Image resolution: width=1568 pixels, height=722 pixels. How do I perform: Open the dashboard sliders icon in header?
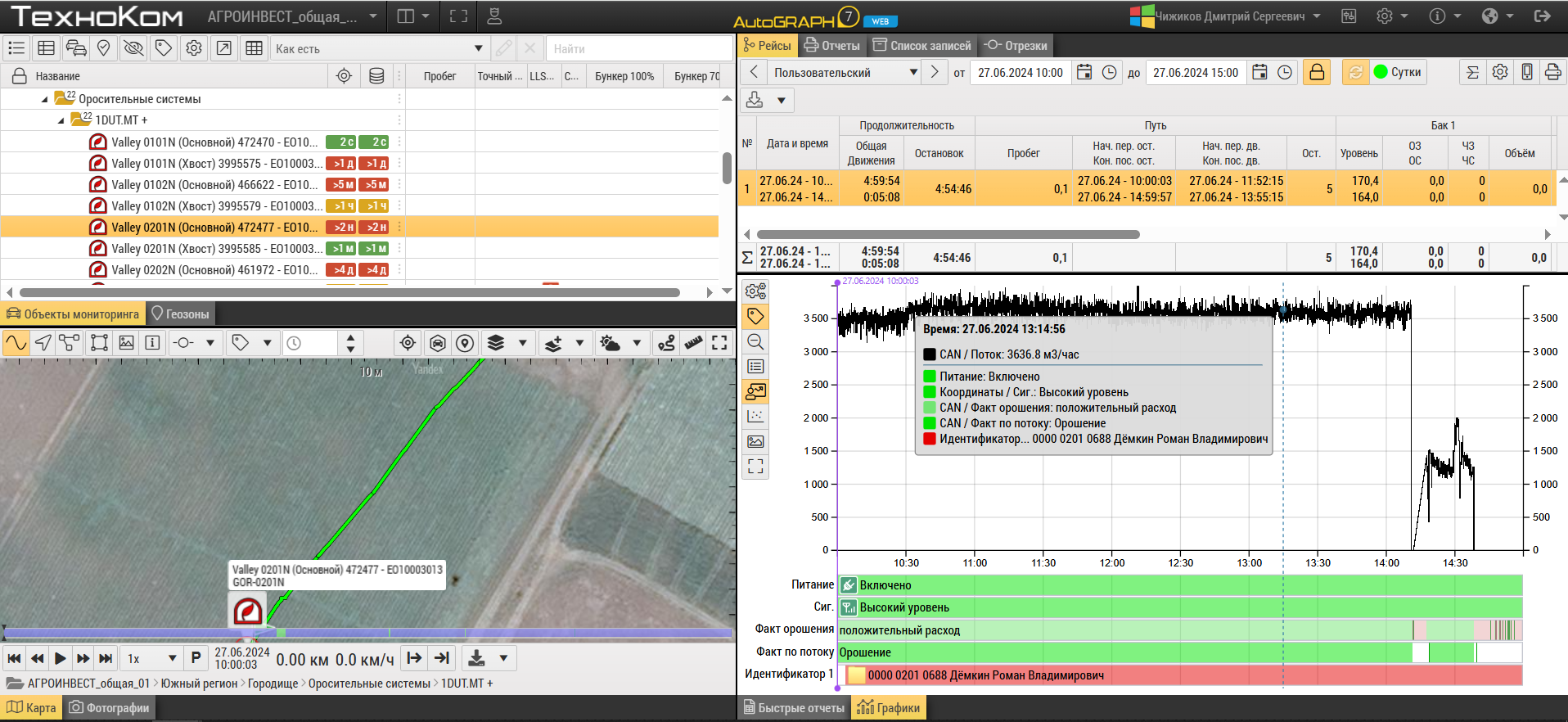pos(1349,16)
